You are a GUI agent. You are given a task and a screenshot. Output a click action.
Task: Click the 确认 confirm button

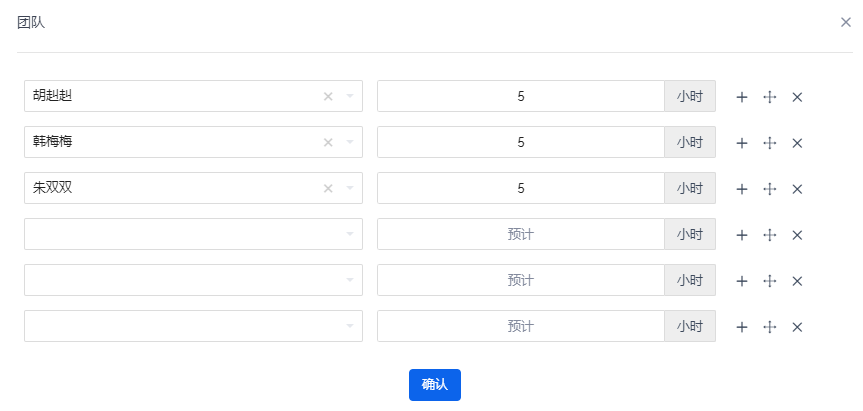click(434, 385)
